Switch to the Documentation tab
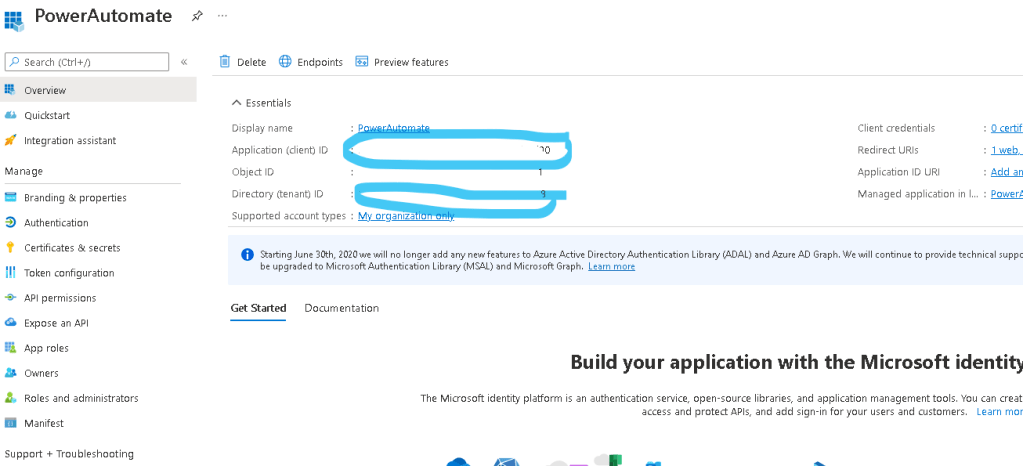 coord(341,308)
